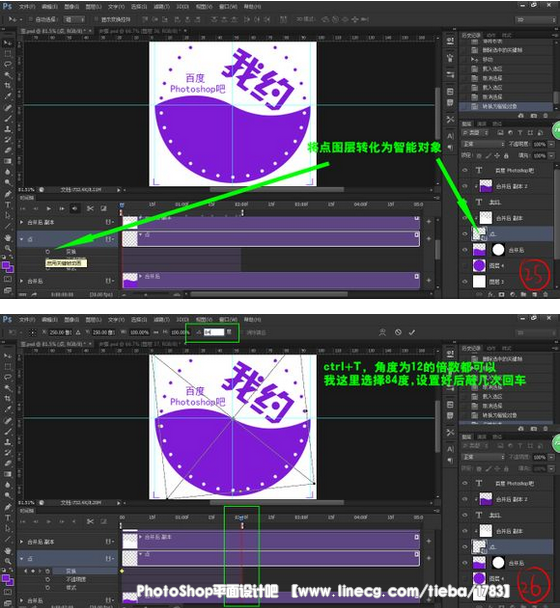Select Zoom tool in upper window
The image size is (560, 608).
pos(7,247)
